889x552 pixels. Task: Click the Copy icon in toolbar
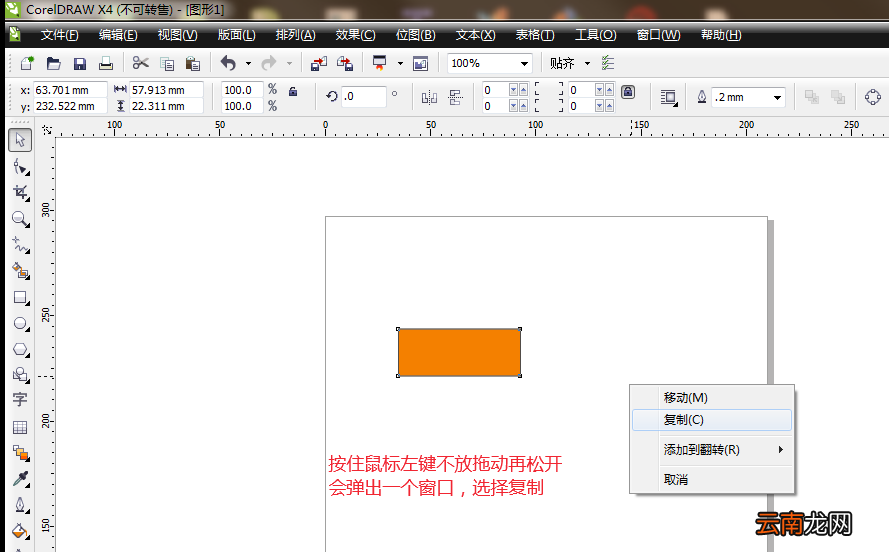point(167,63)
